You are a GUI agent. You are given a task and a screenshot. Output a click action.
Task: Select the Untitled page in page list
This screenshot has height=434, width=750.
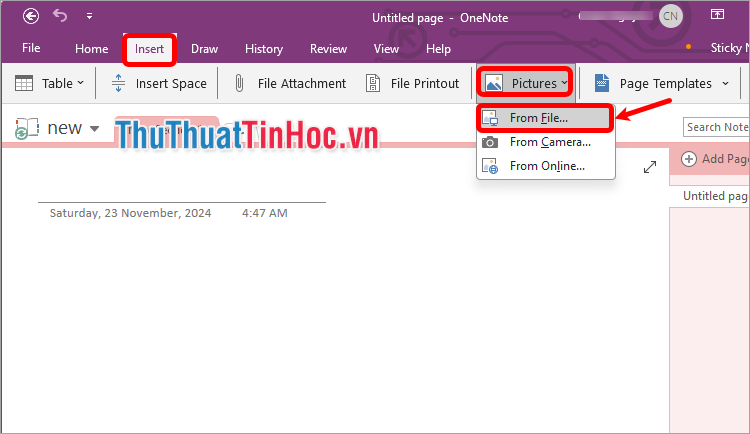click(710, 196)
